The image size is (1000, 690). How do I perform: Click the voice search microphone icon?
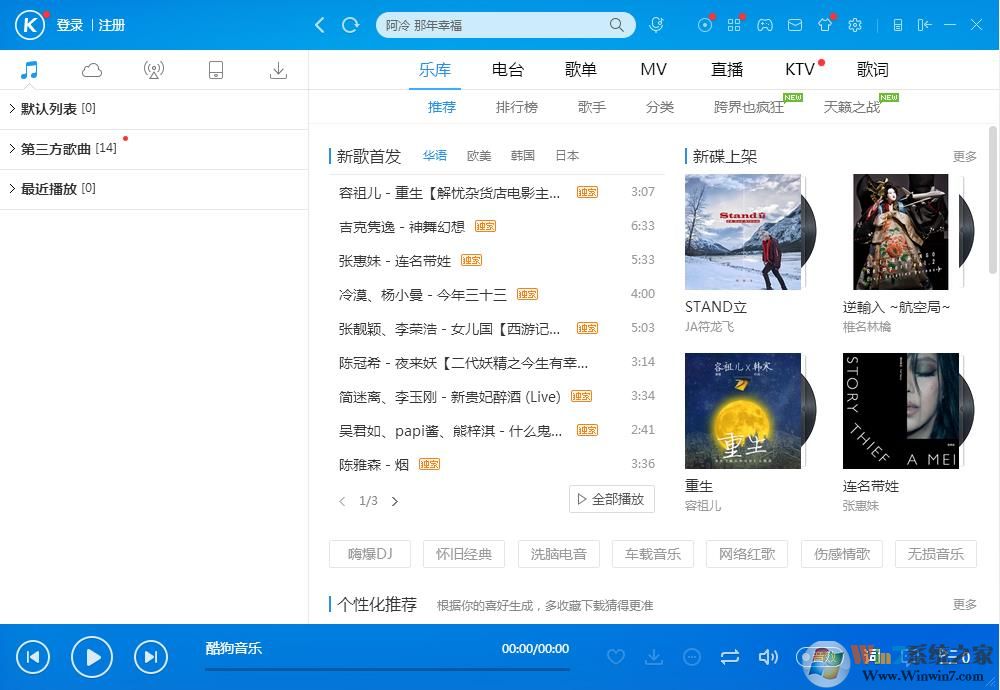(656, 25)
